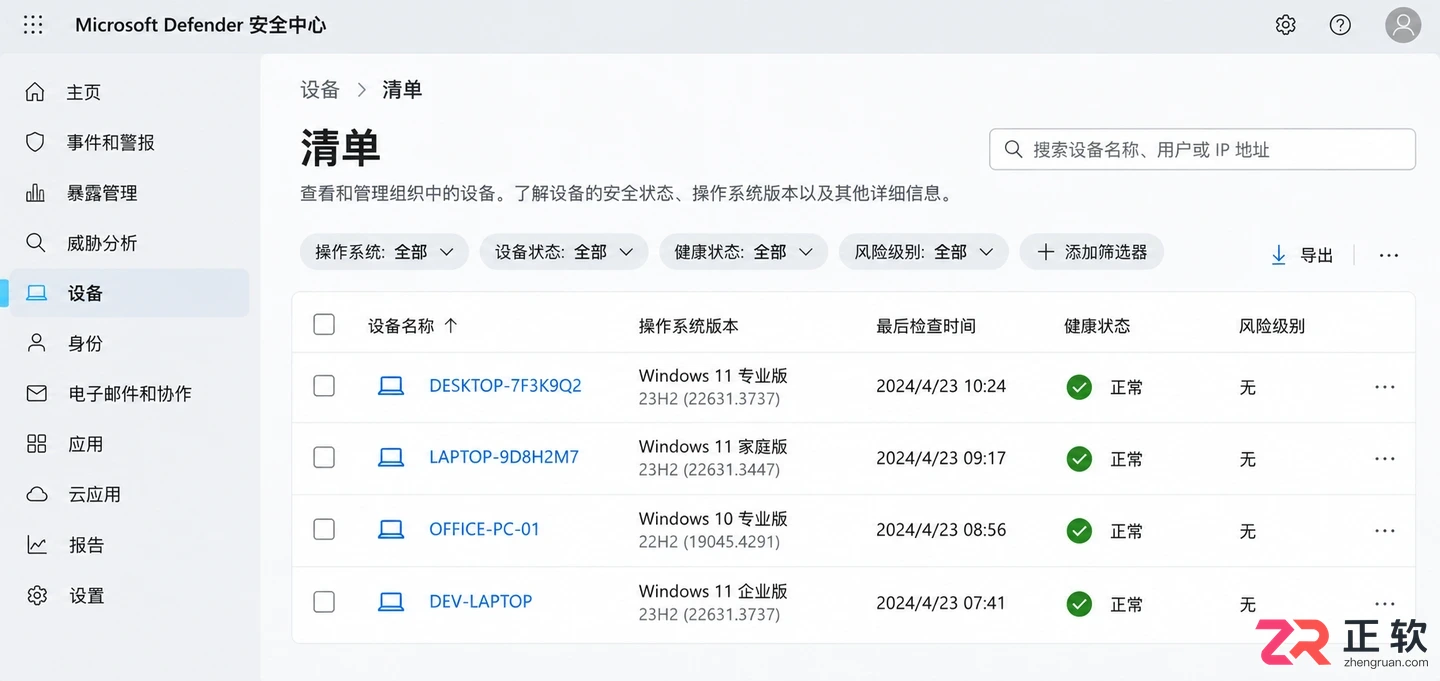Click the 风险级别 column header

pyautogui.click(x=1272, y=325)
